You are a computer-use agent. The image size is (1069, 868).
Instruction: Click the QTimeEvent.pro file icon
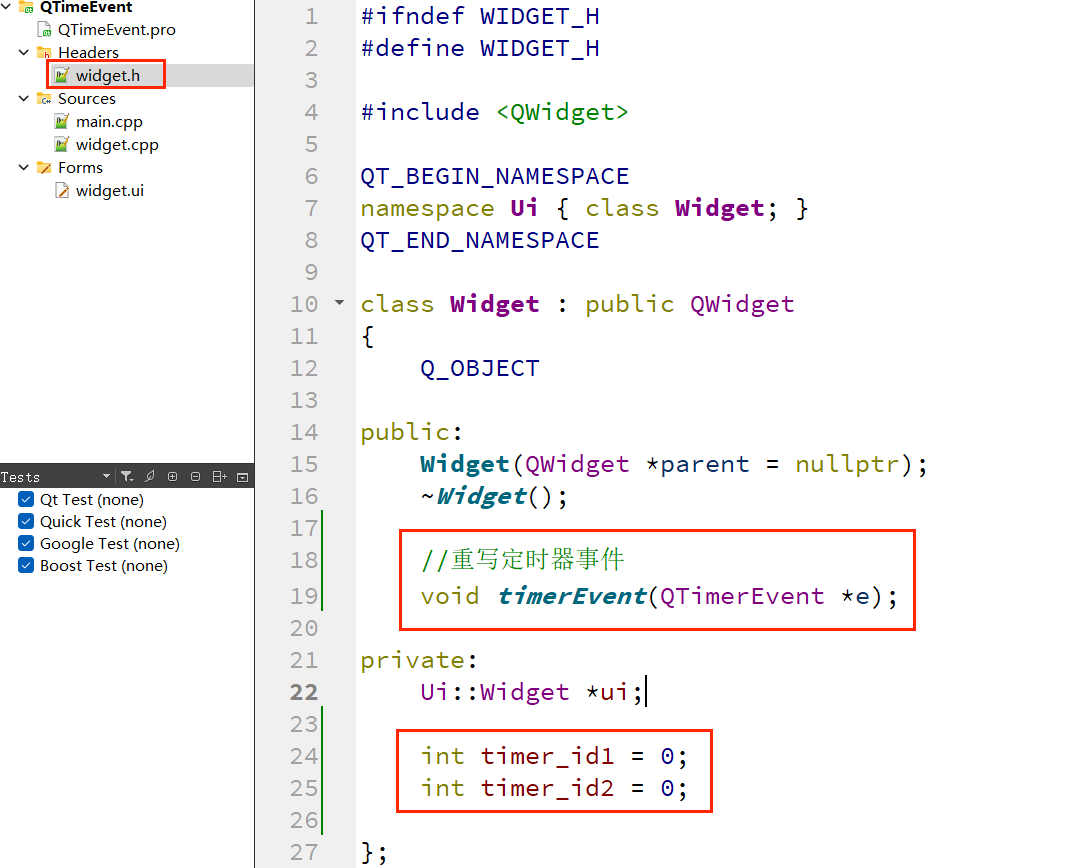[44, 29]
